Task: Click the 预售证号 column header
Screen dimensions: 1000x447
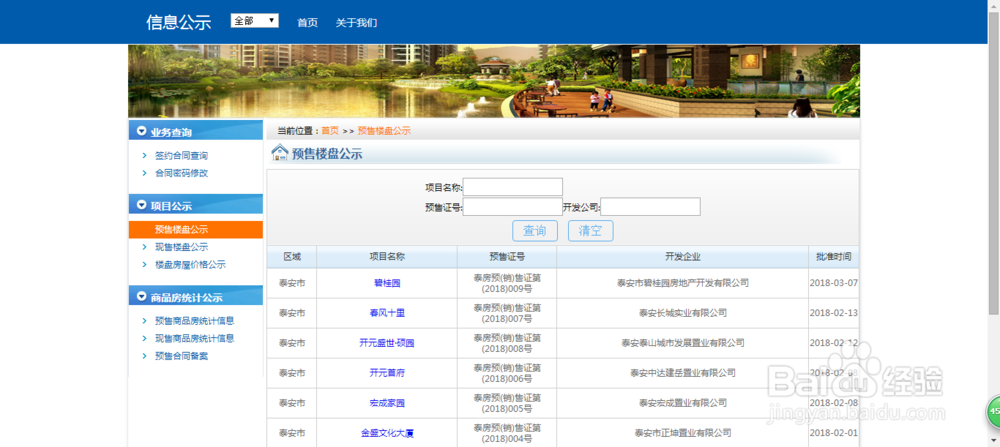Action: point(507,257)
